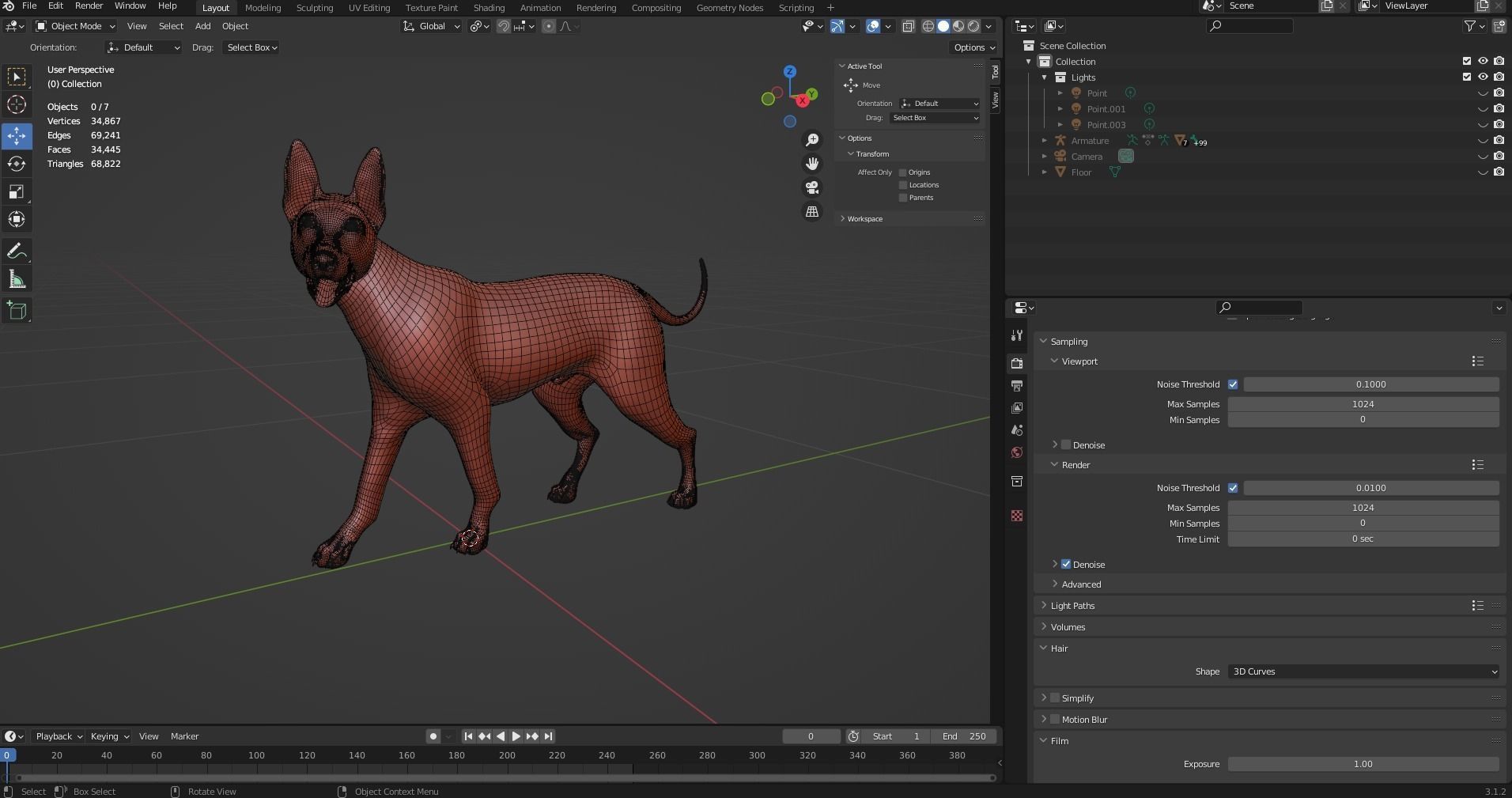Open the timeline Marker menu

(184, 736)
